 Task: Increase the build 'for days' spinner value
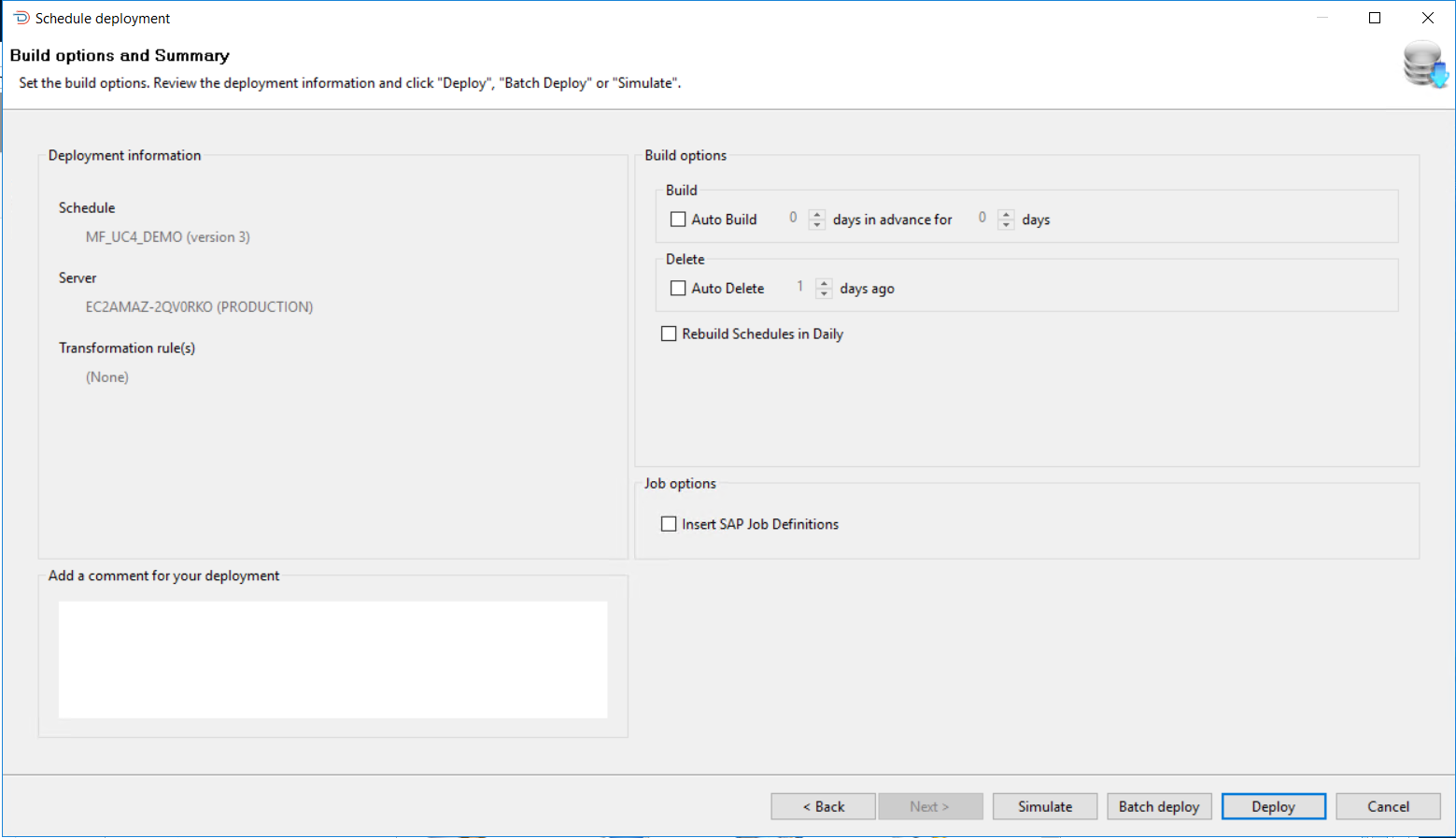pos(1006,214)
